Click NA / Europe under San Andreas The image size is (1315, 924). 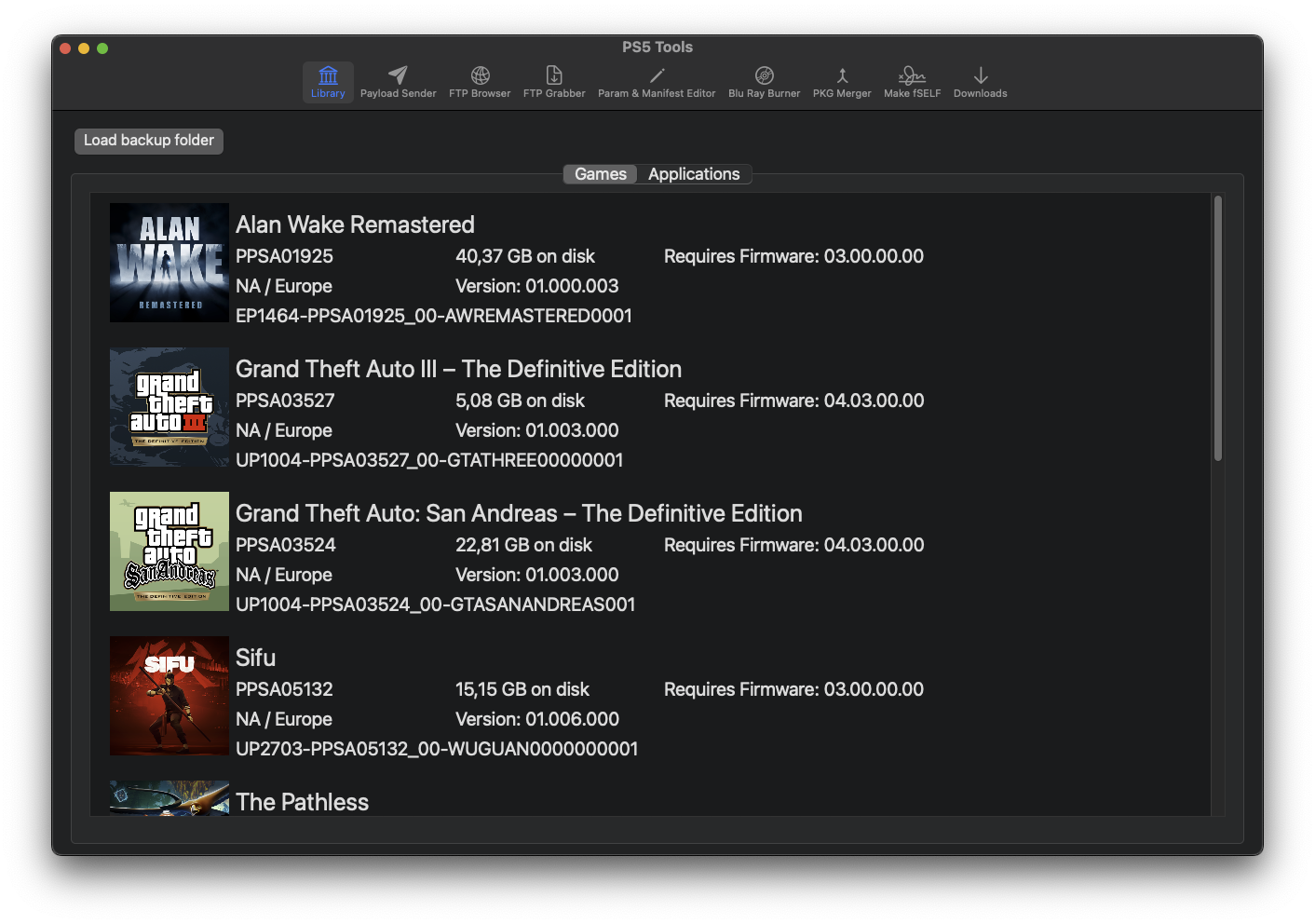pyautogui.click(x=284, y=575)
